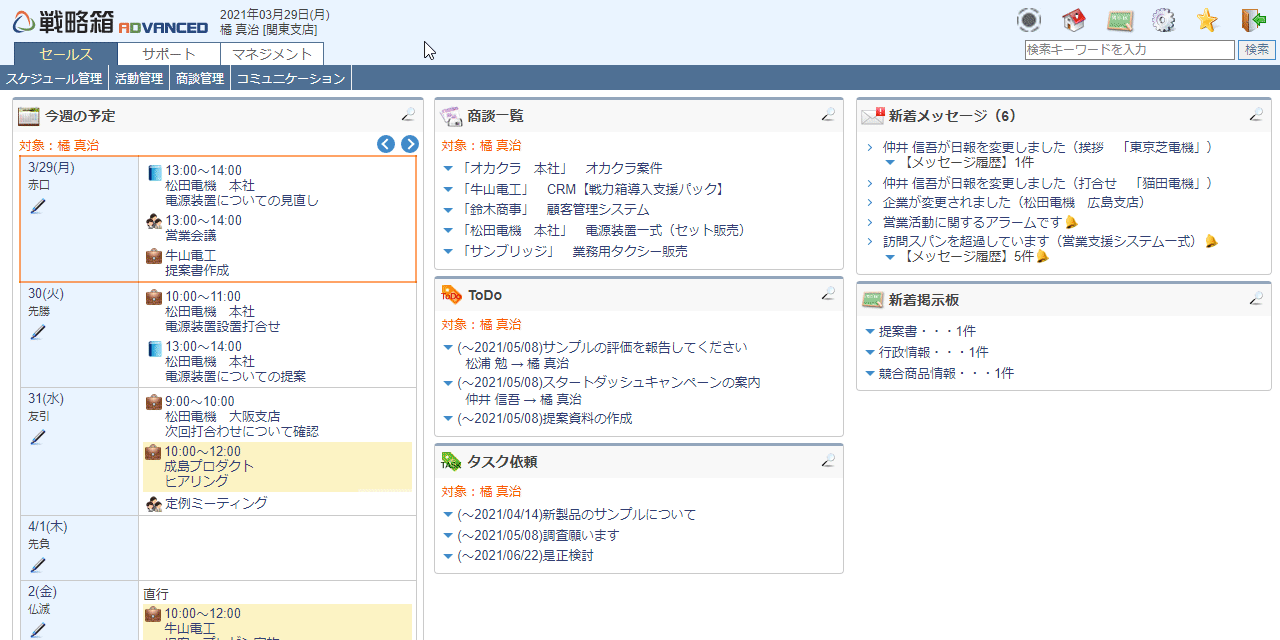1280x640 pixels.
Task: Log out using the door icon
Action: click(1252, 20)
